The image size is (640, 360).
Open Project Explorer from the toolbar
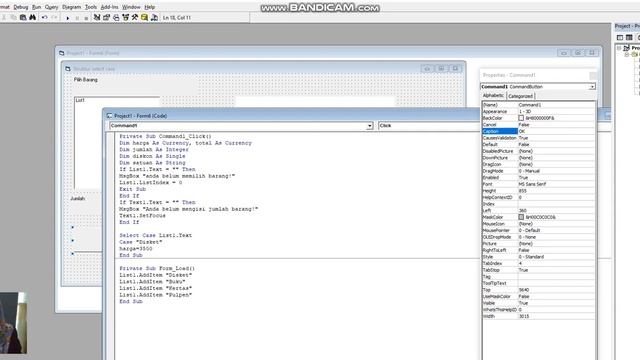click(x=97, y=18)
